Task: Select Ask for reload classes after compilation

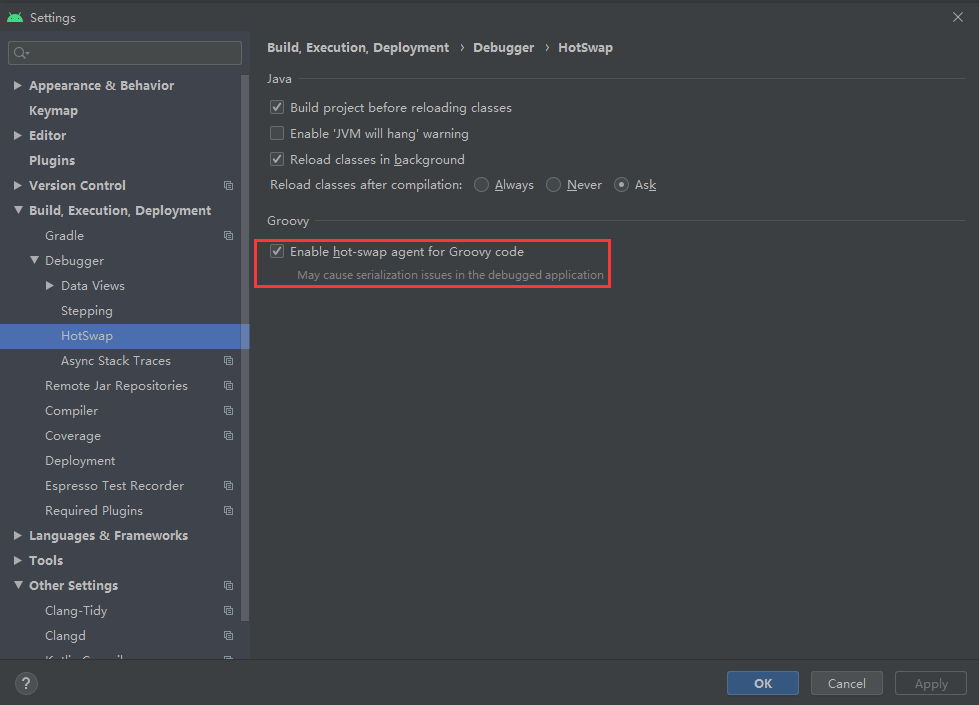Action: (x=621, y=185)
